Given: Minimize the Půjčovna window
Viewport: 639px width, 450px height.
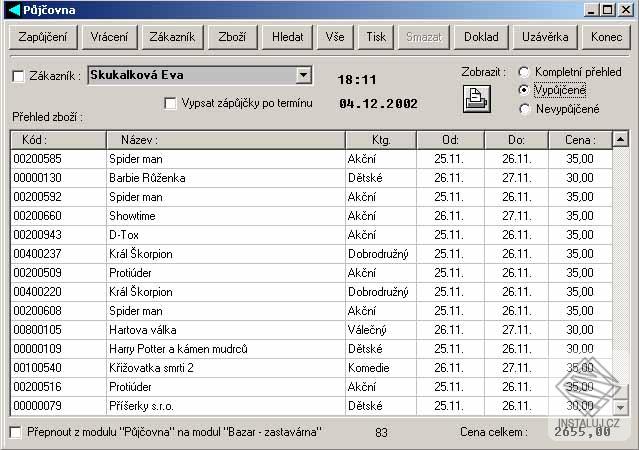Looking at the screenshot, I should tap(590, 10).
